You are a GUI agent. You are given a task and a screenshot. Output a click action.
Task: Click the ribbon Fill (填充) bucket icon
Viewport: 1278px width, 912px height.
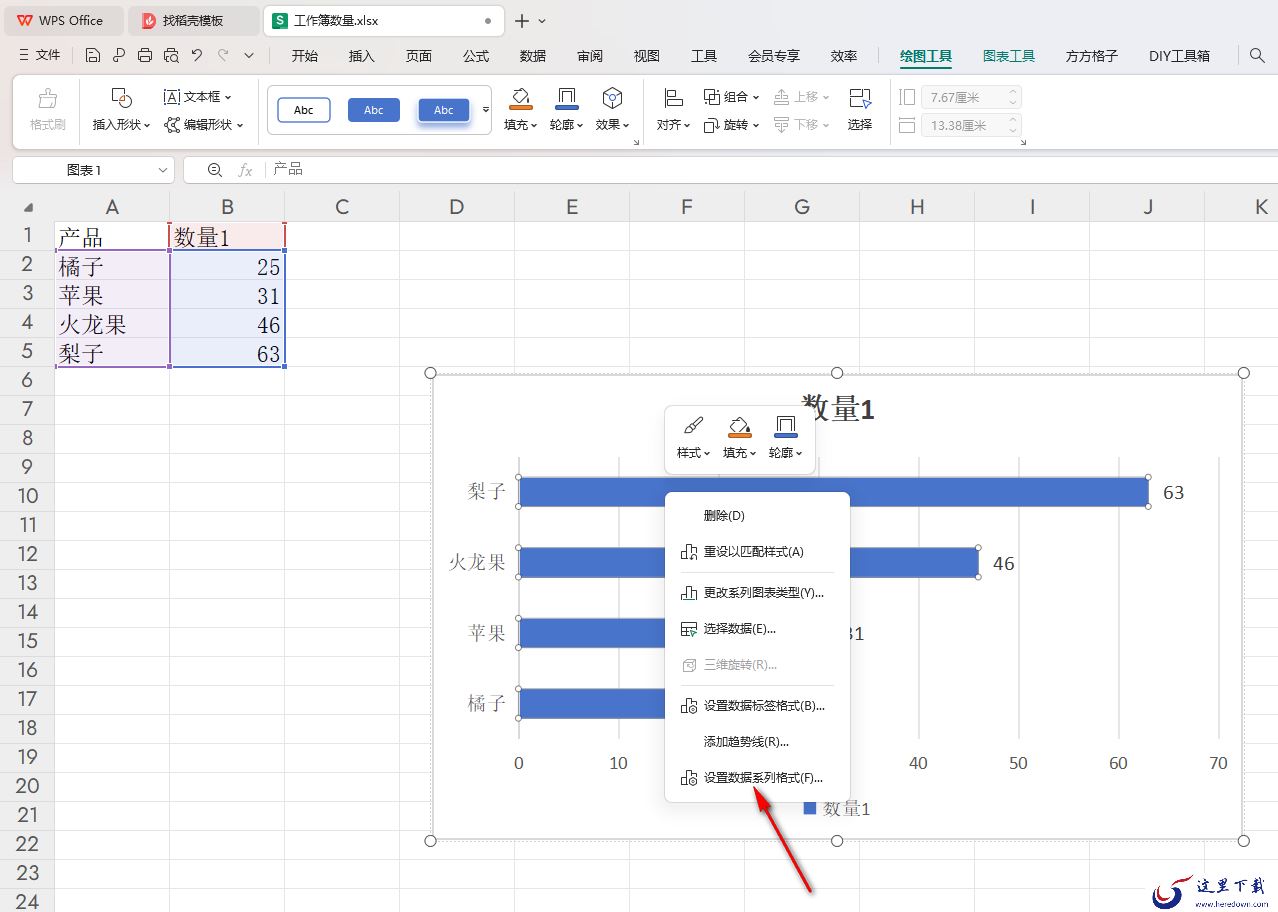520,98
